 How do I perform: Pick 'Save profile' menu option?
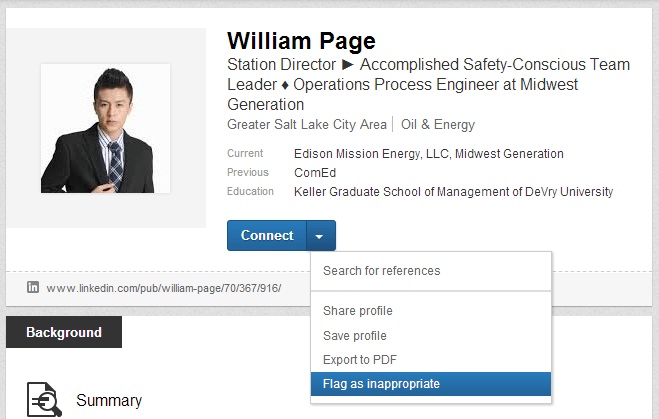coord(354,336)
